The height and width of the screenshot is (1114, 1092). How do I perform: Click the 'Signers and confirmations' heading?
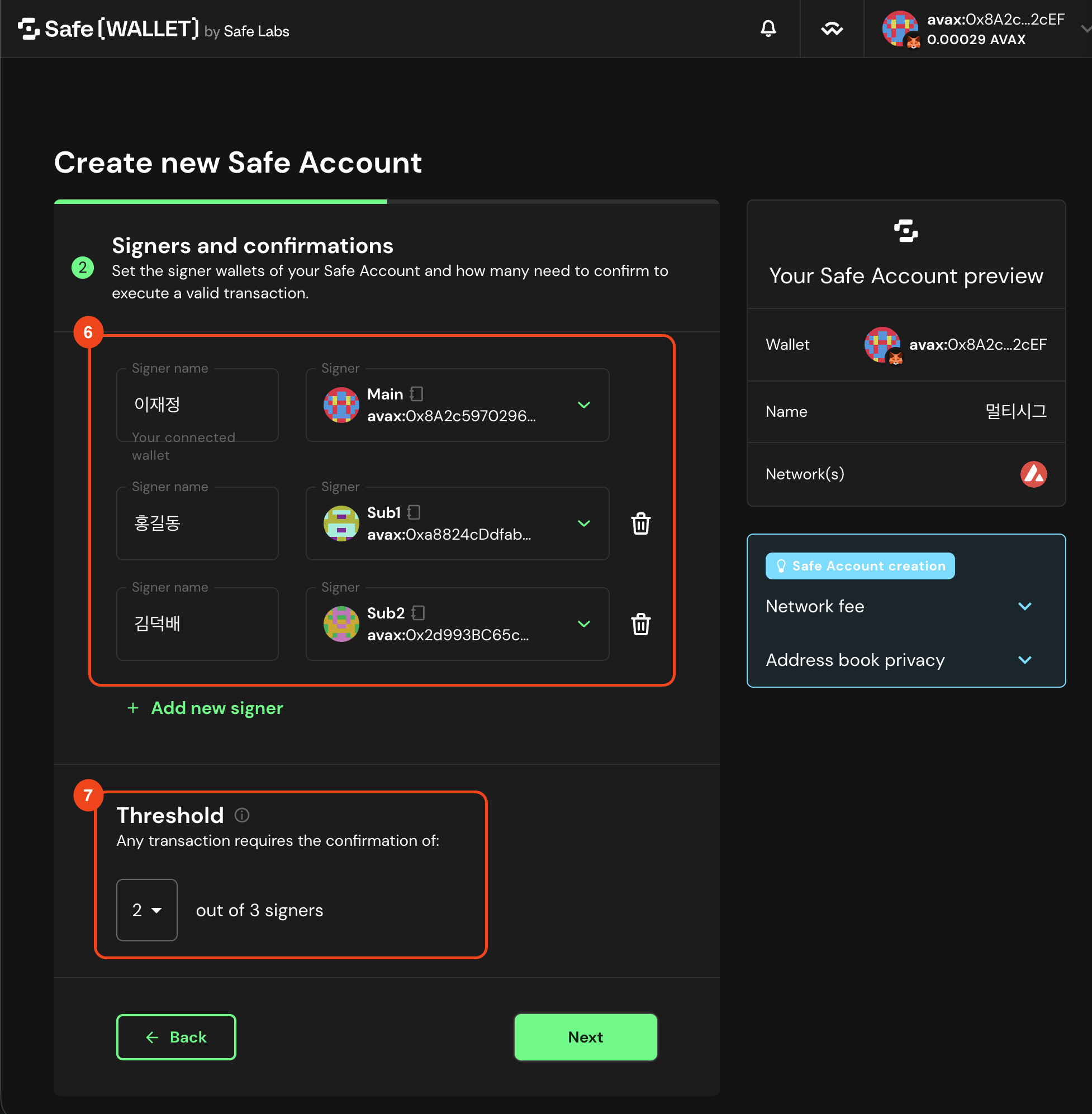[253, 245]
